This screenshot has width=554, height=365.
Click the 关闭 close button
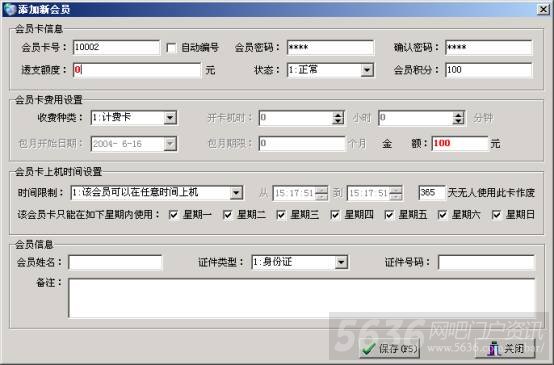[505, 349]
